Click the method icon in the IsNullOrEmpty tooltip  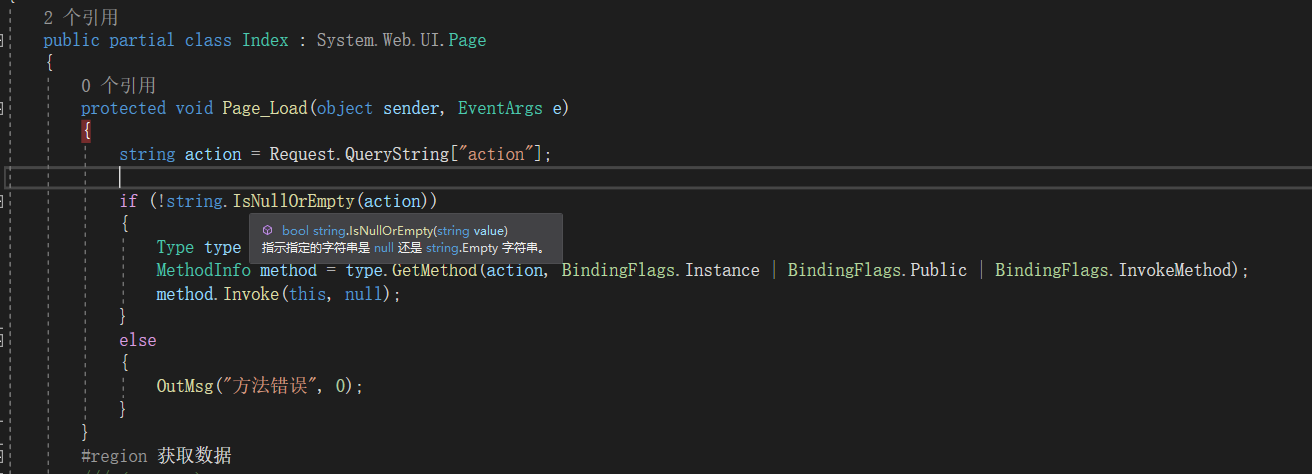click(268, 230)
